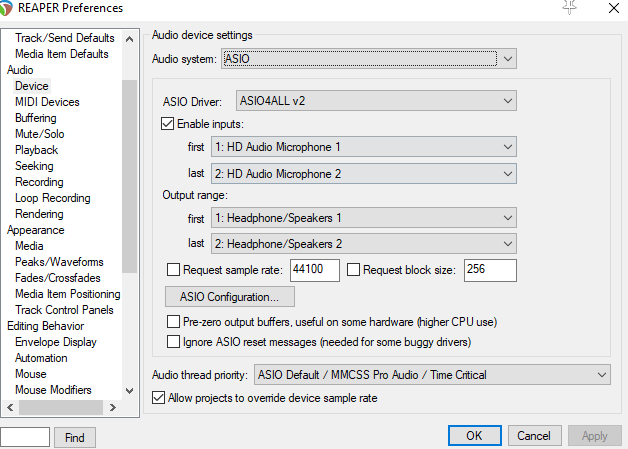Click the search field next to Find
Viewport: 628px width, 449px height.
point(25,437)
